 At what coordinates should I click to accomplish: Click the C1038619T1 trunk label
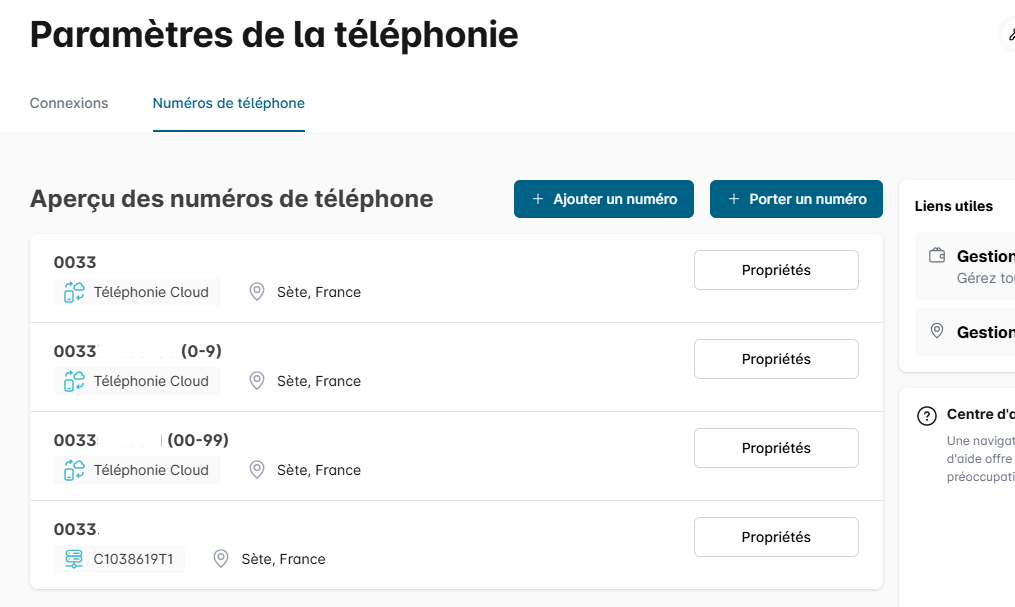pyautogui.click(x=133, y=559)
